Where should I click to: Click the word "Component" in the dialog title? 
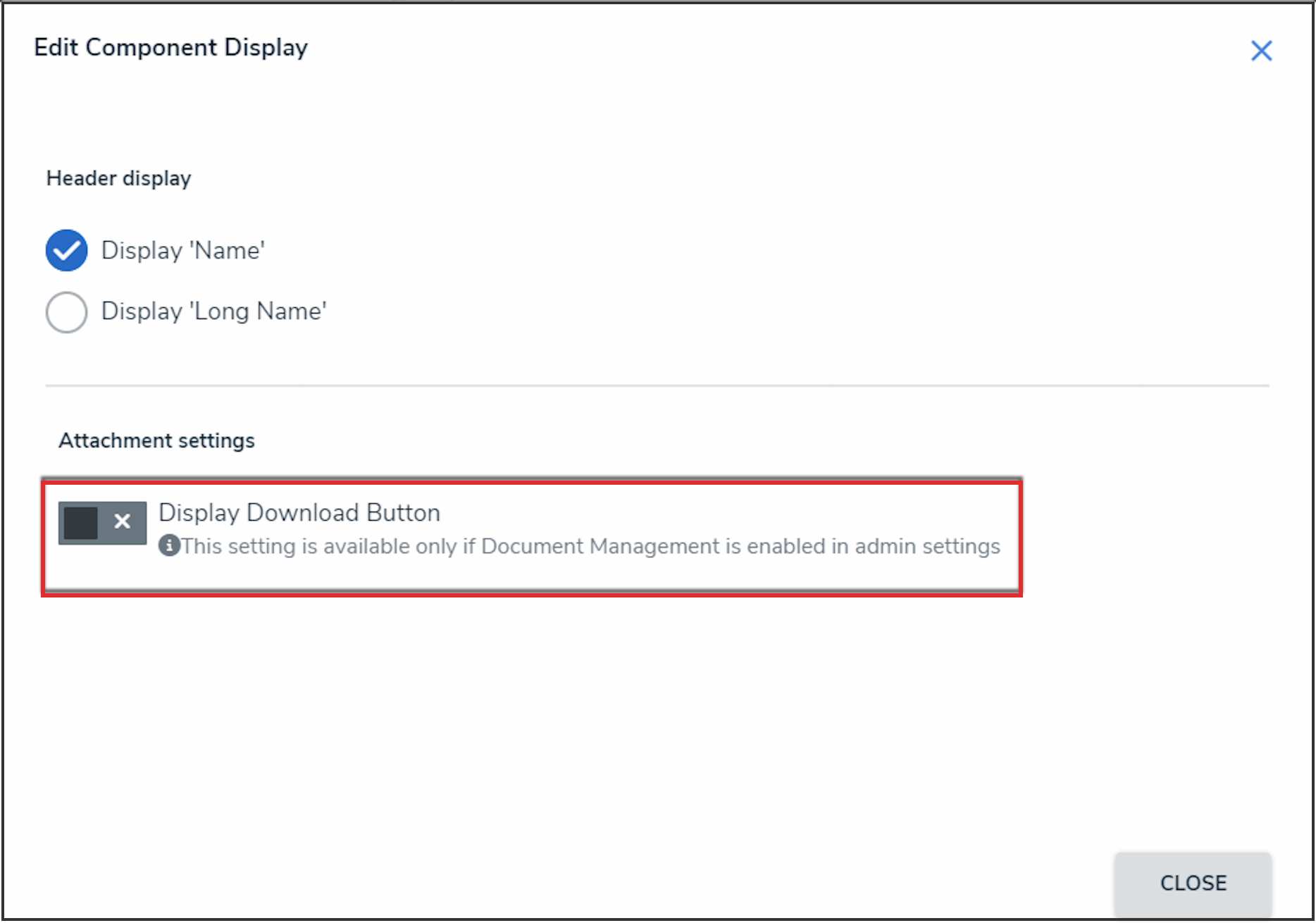151,48
